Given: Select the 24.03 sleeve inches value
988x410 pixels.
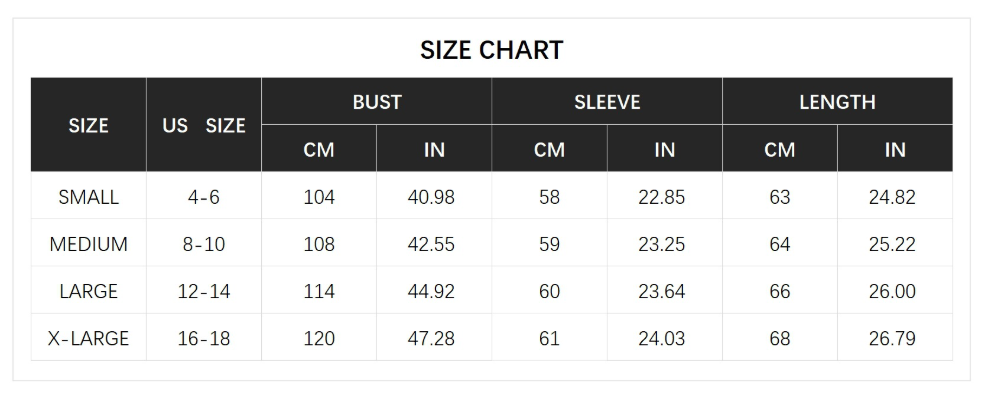Looking at the screenshot, I should (662, 339).
